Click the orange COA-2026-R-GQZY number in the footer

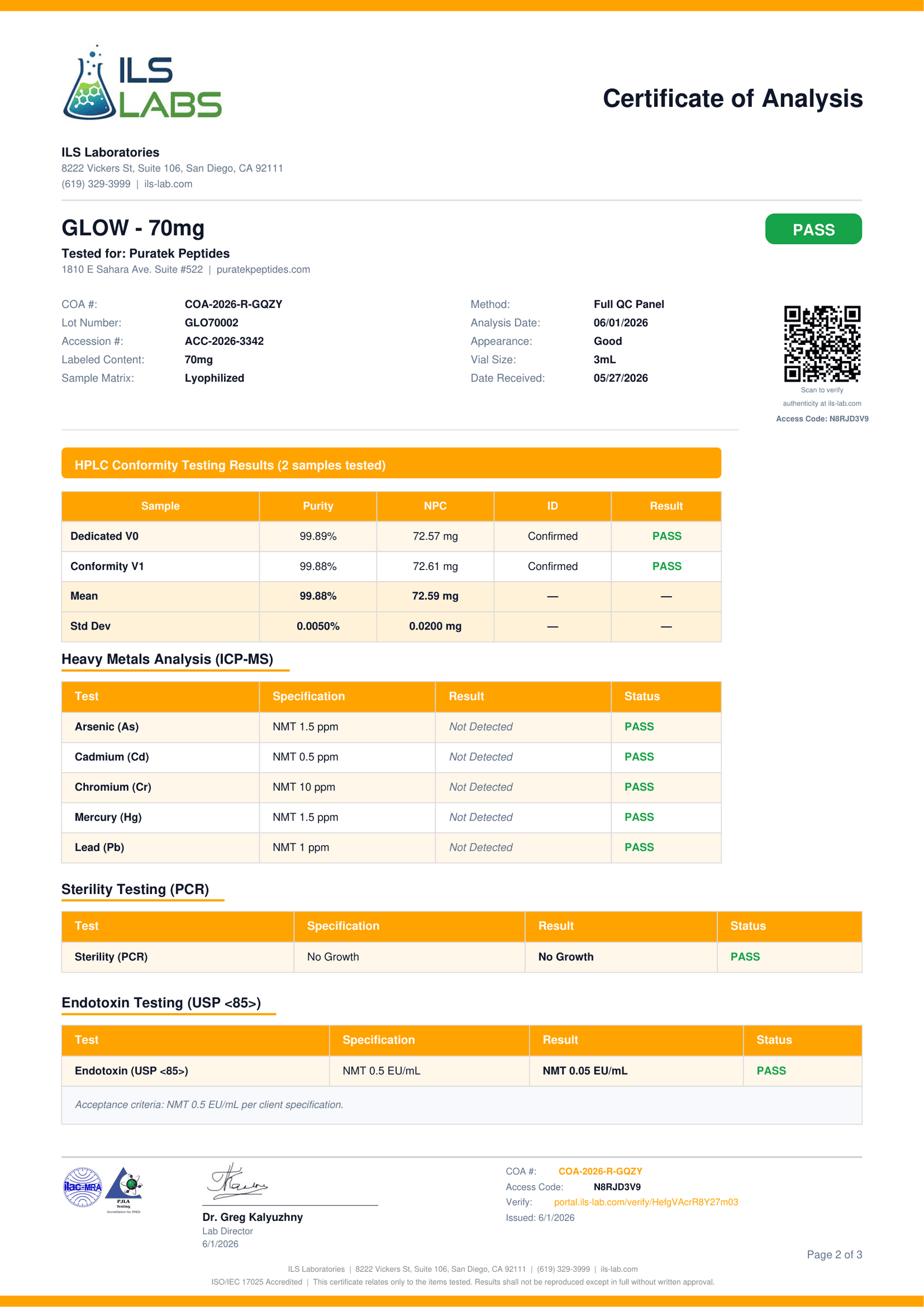pos(600,1171)
